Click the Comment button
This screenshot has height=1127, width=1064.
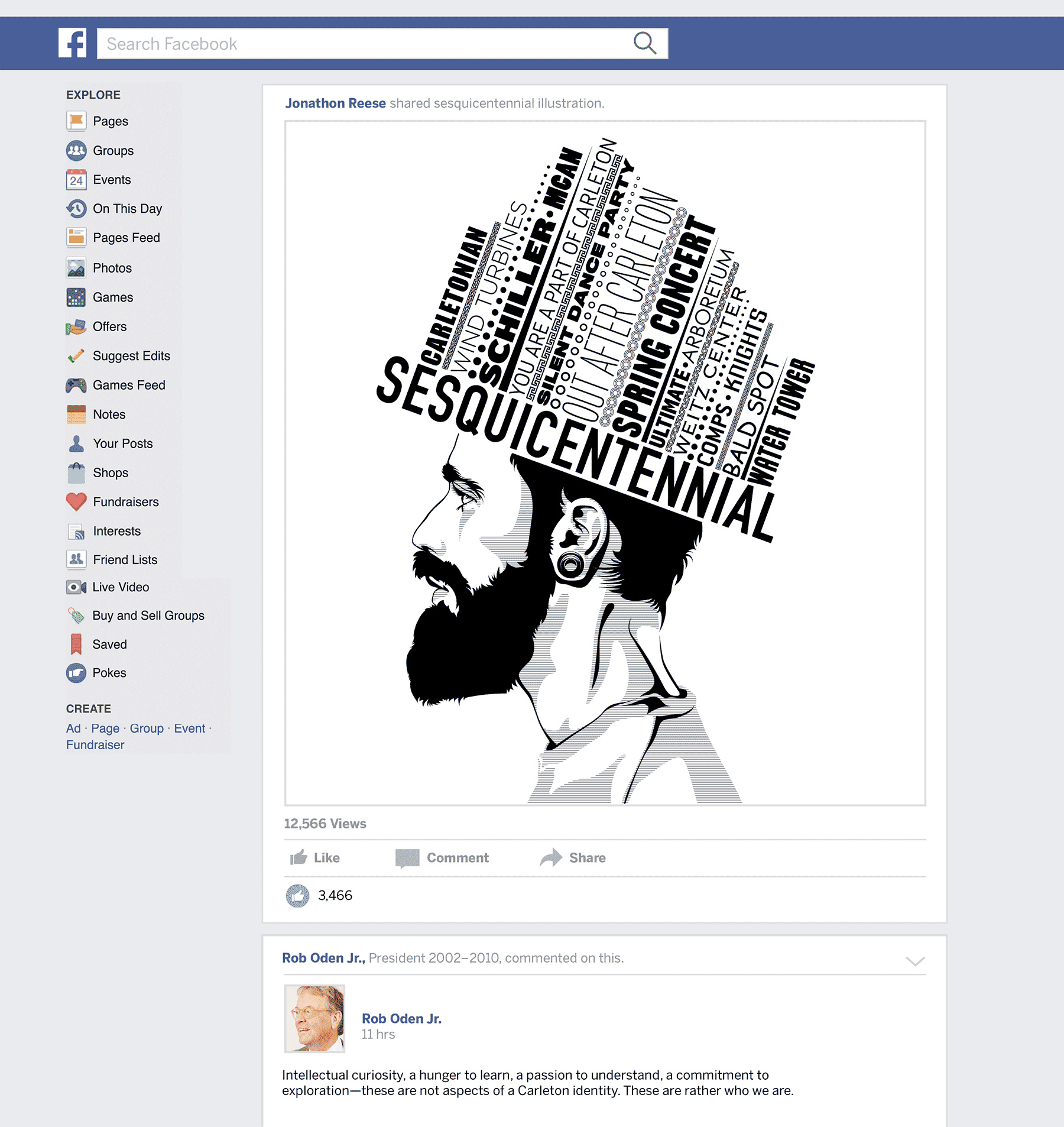(x=442, y=857)
